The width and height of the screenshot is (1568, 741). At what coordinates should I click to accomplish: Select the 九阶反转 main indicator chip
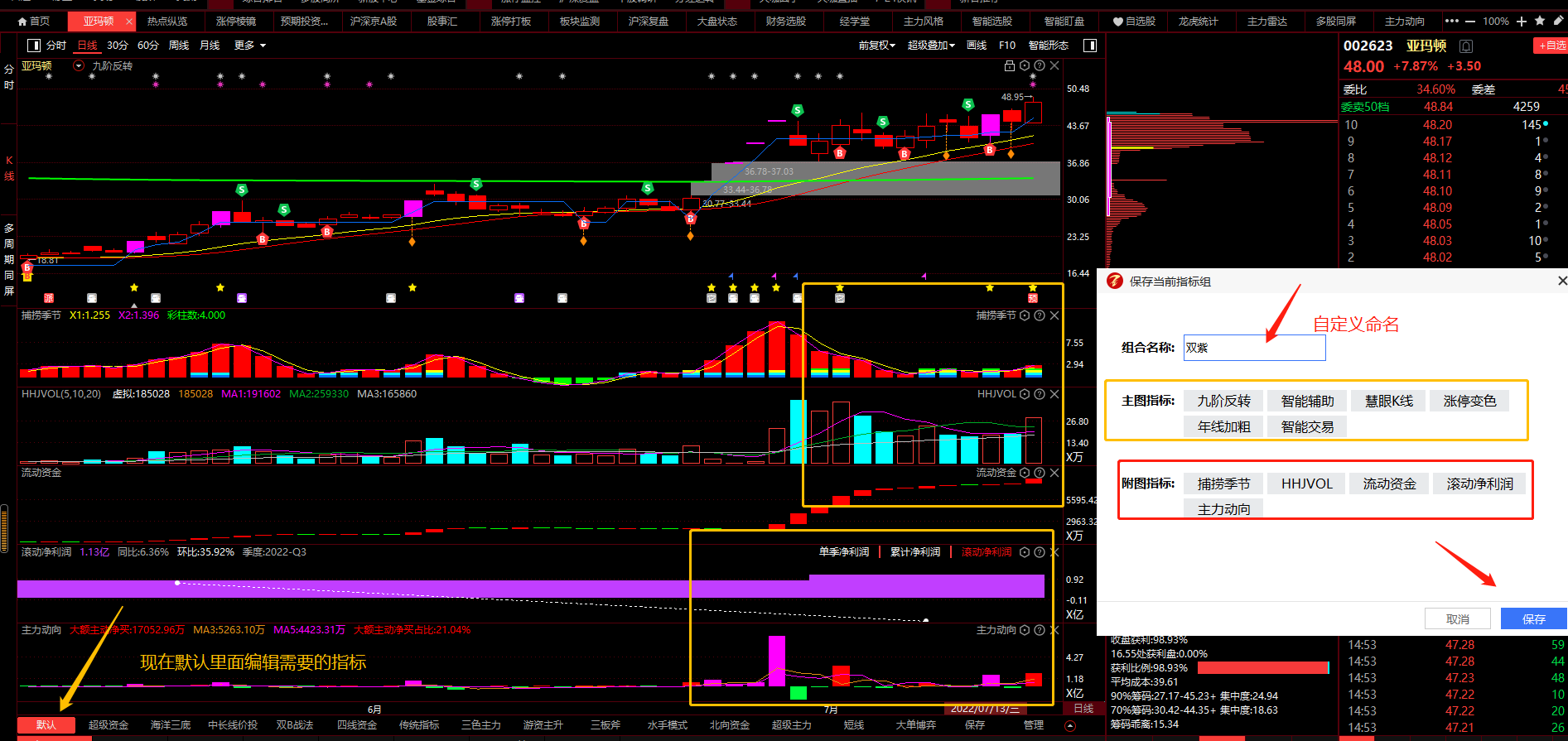point(1223,402)
